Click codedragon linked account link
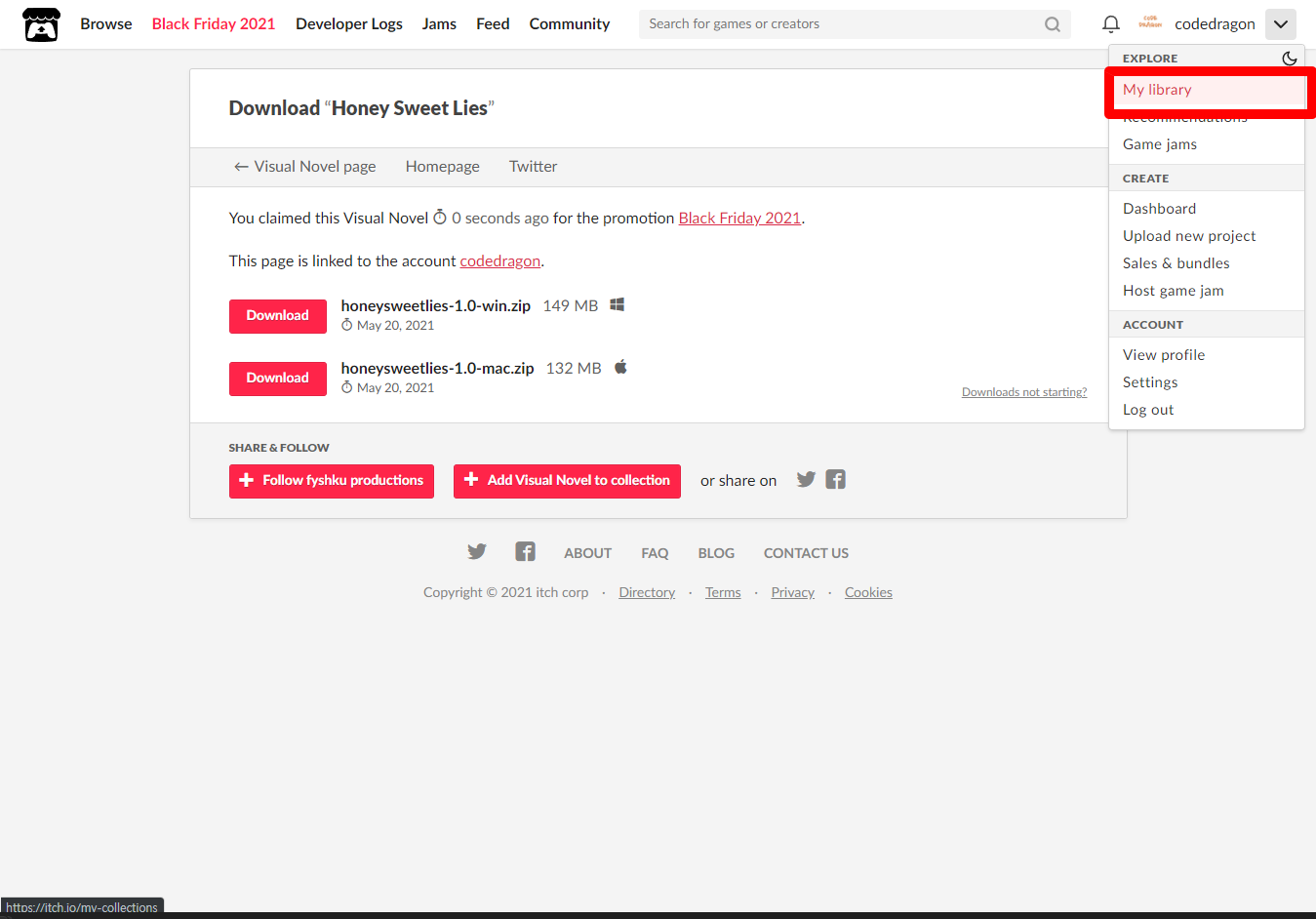1316x919 pixels. (500, 261)
